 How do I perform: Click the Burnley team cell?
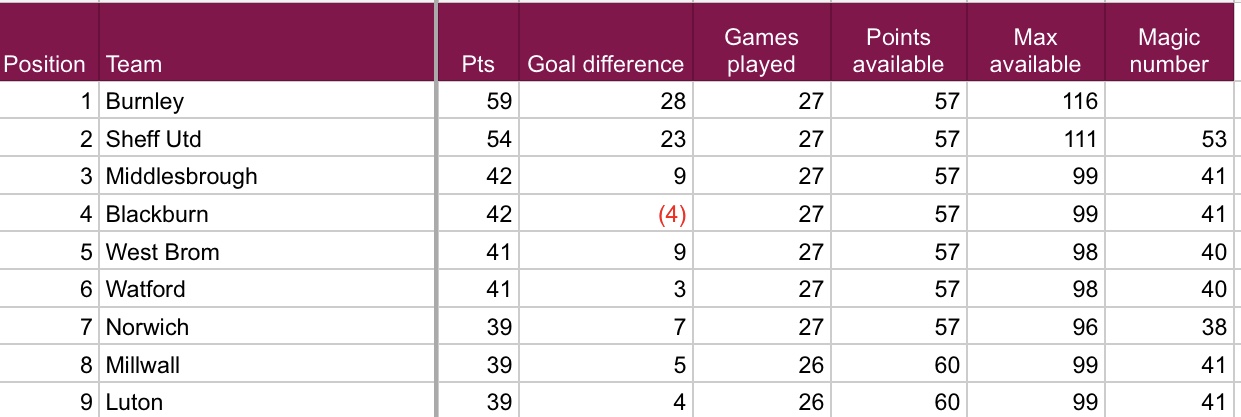tap(145, 101)
